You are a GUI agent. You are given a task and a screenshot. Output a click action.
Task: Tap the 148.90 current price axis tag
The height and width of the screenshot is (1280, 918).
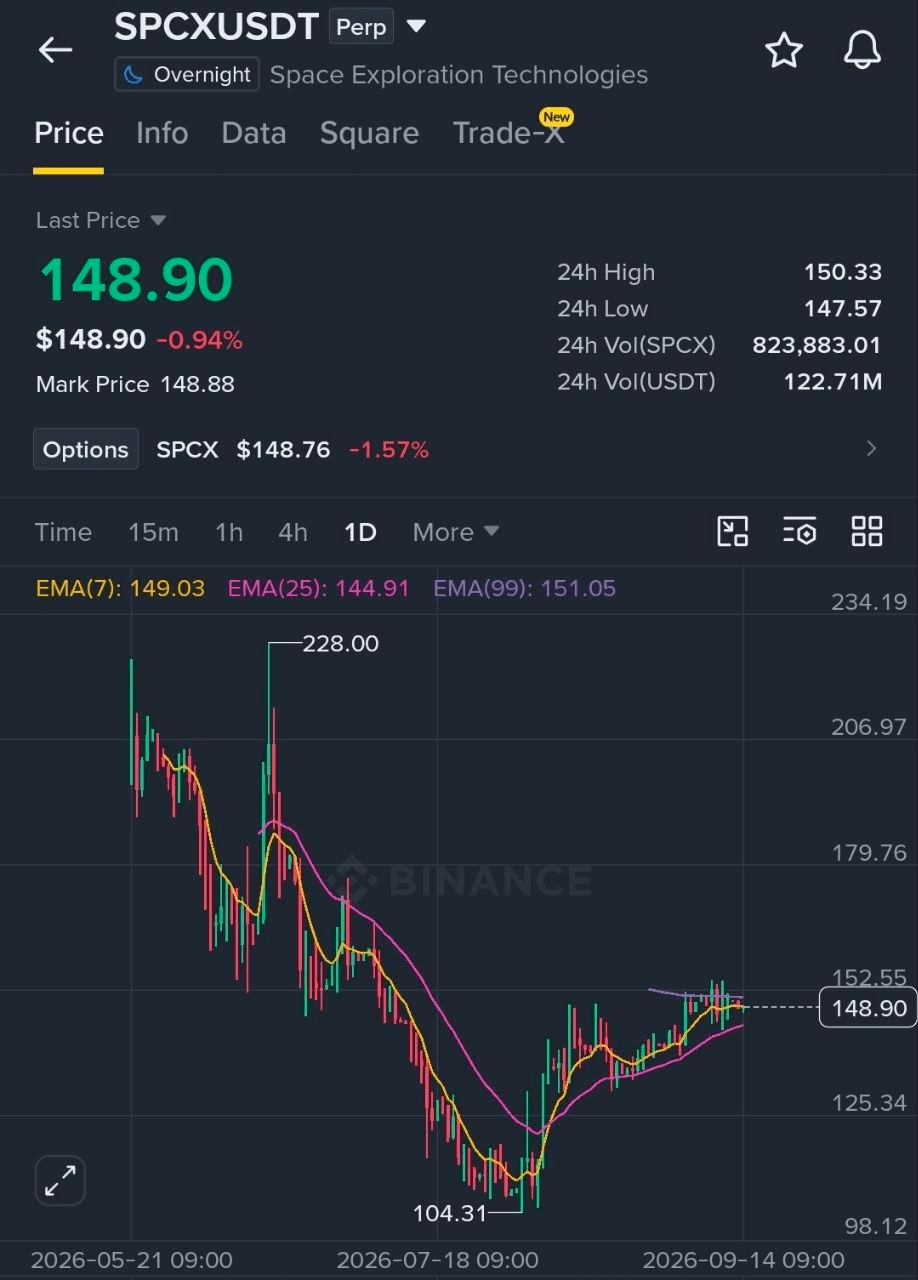click(869, 1008)
